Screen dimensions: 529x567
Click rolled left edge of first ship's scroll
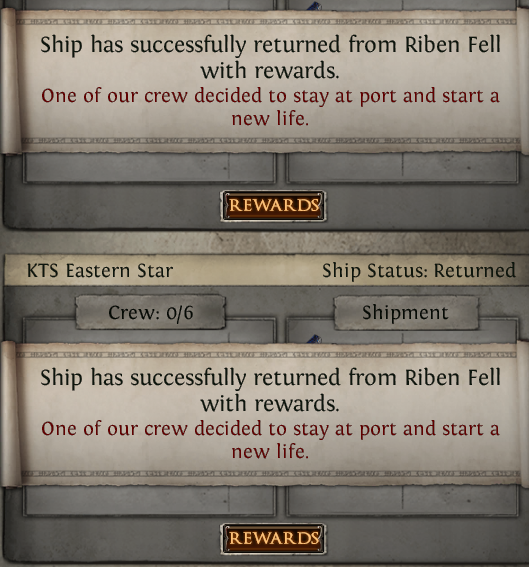(10, 81)
